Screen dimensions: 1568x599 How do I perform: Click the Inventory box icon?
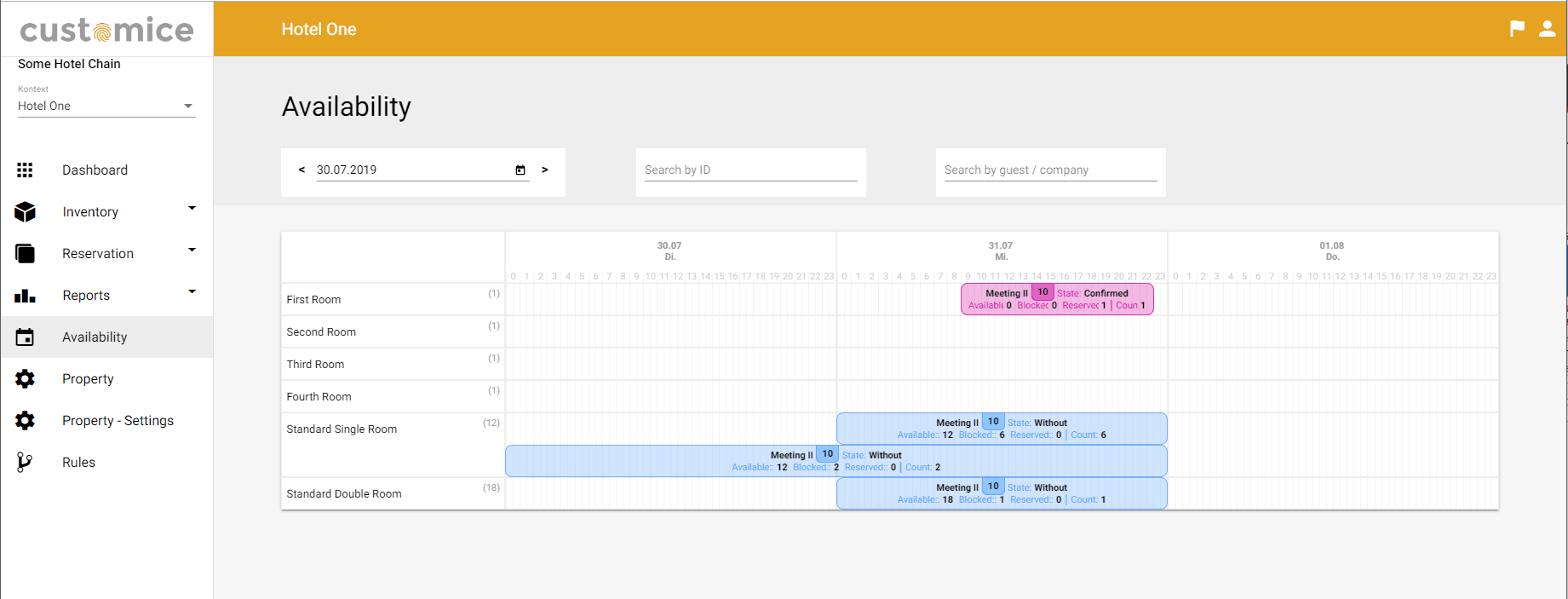point(26,212)
